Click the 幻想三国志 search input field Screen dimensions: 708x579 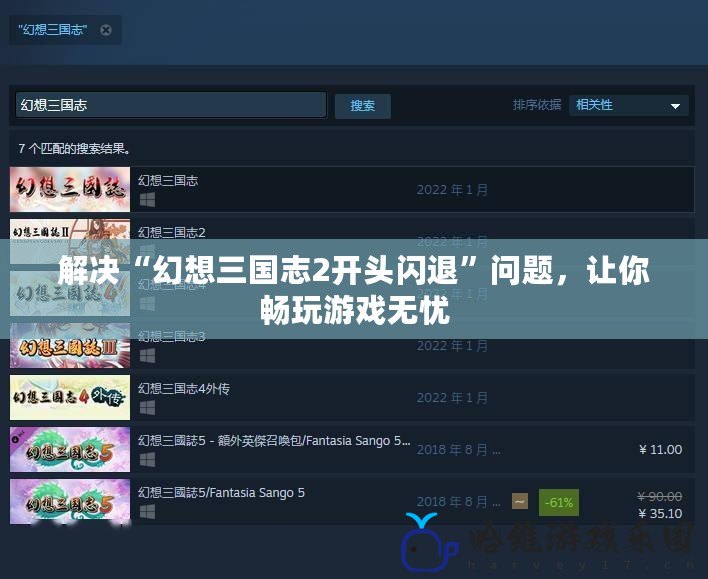coord(171,105)
